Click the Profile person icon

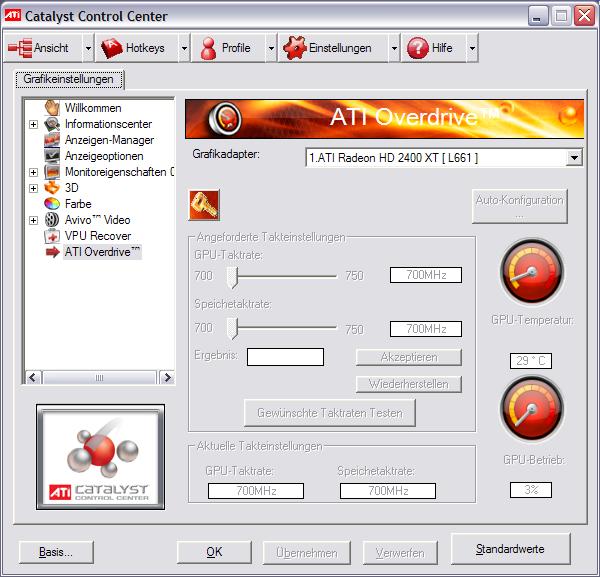[x=208, y=48]
